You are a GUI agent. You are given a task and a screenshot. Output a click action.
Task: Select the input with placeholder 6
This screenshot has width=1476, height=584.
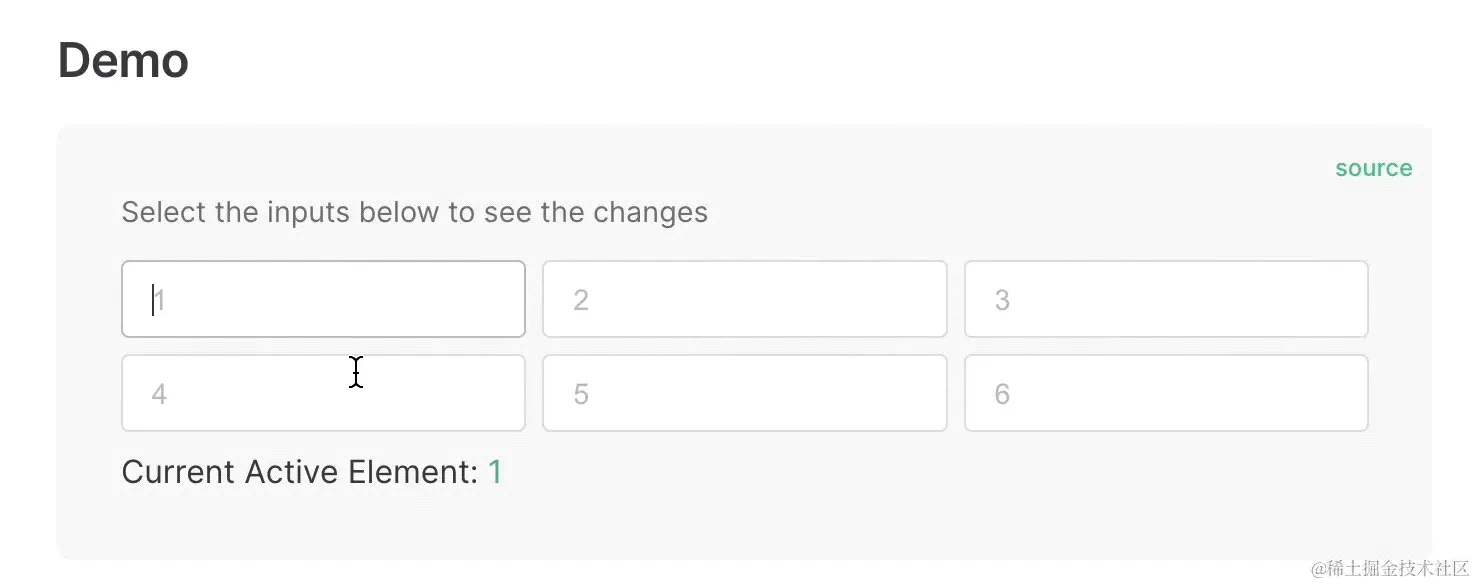pyautogui.click(x=1166, y=393)
